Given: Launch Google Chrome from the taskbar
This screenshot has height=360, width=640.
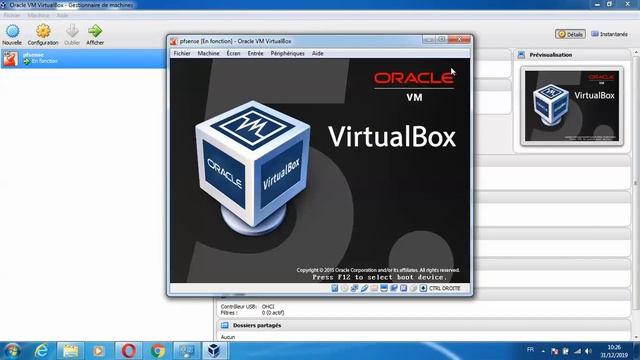Looking at the screenshot, I should 158,351.
